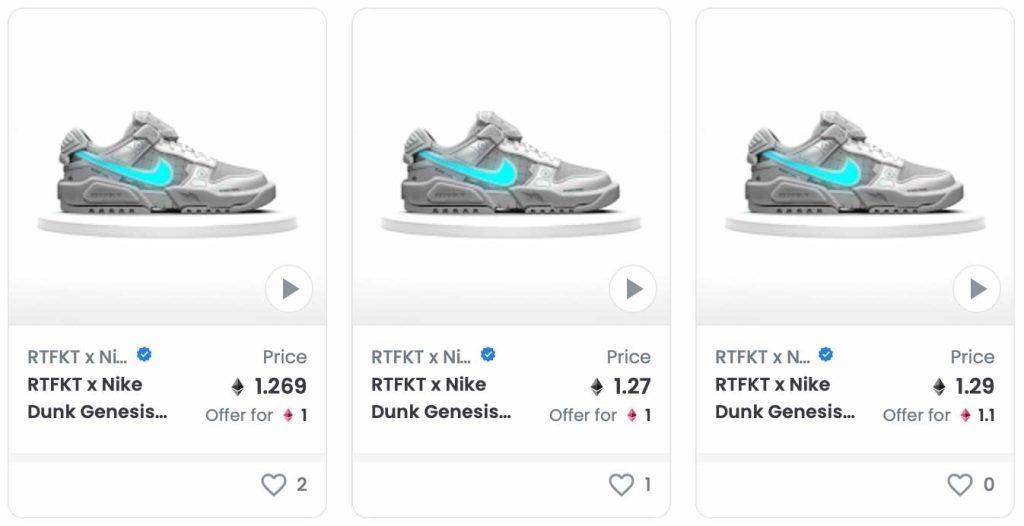The image size is (1024, 526).
Task: Click the pink WETH icon beside offer 1.1
Action: (x=965, y=415)
